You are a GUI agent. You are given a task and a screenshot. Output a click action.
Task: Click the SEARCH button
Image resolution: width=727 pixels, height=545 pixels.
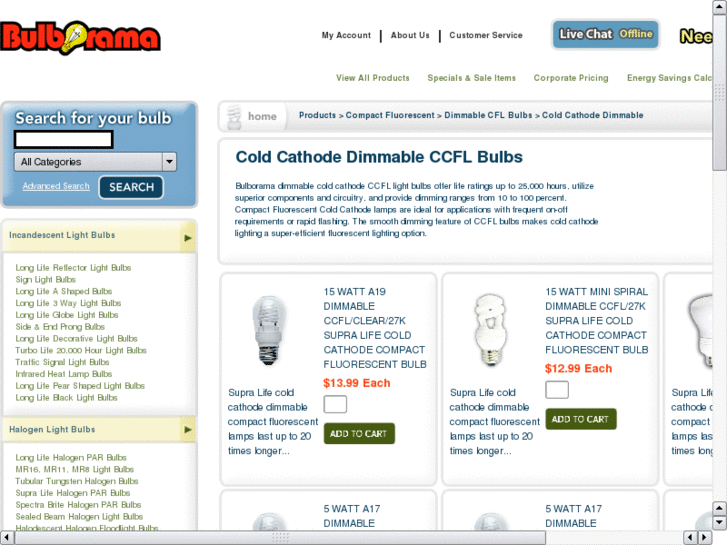[x=131, y=187]
